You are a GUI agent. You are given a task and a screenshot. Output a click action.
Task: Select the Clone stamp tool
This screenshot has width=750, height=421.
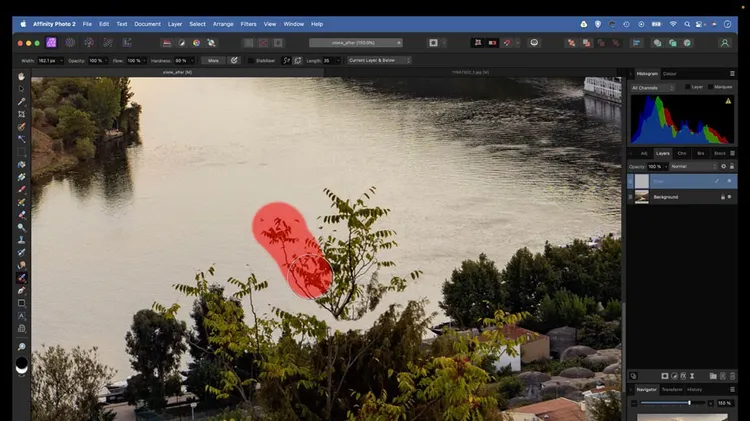coord(22,240)
